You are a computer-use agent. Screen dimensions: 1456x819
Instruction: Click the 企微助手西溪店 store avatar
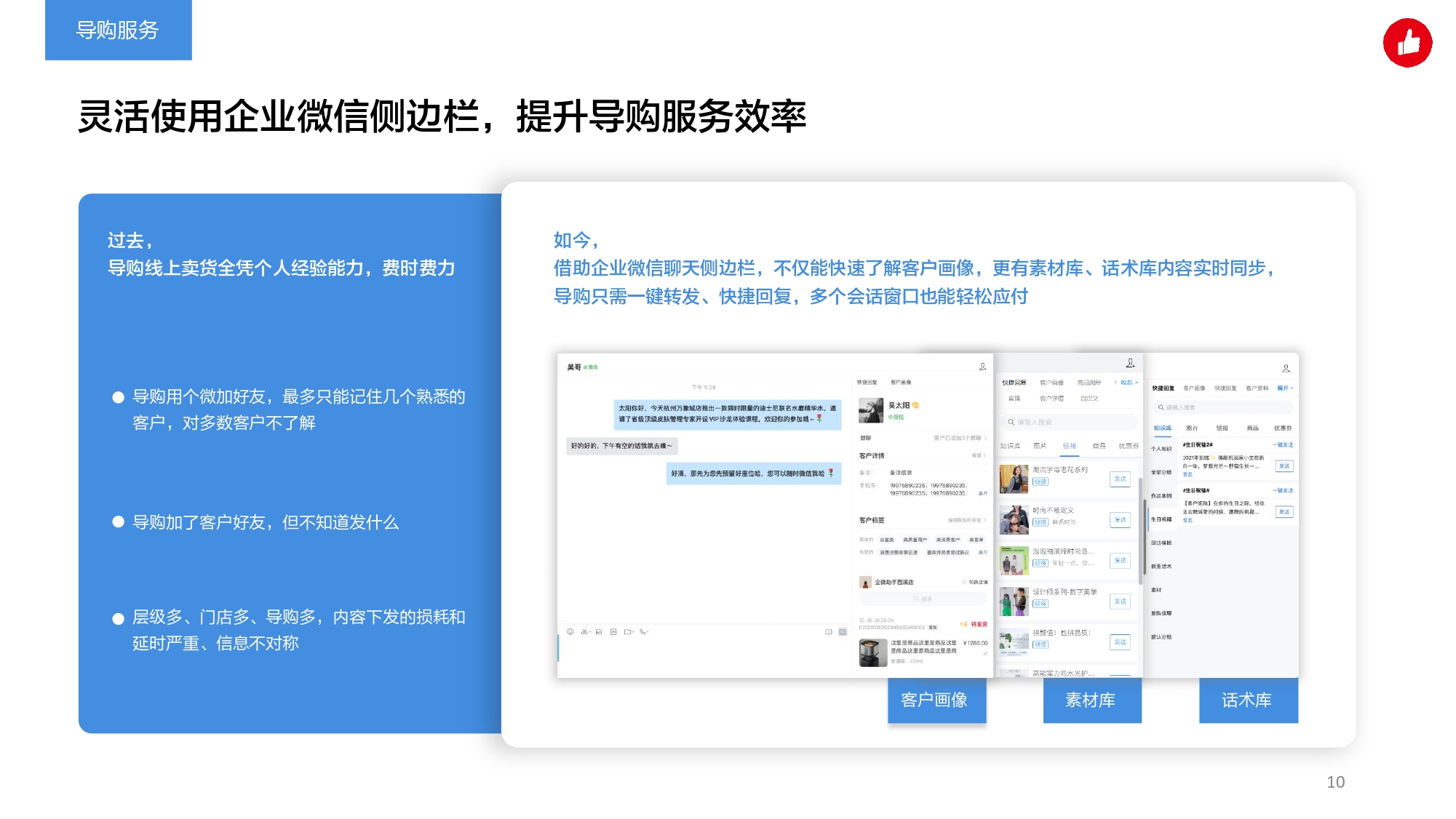[x=865, y=582]
